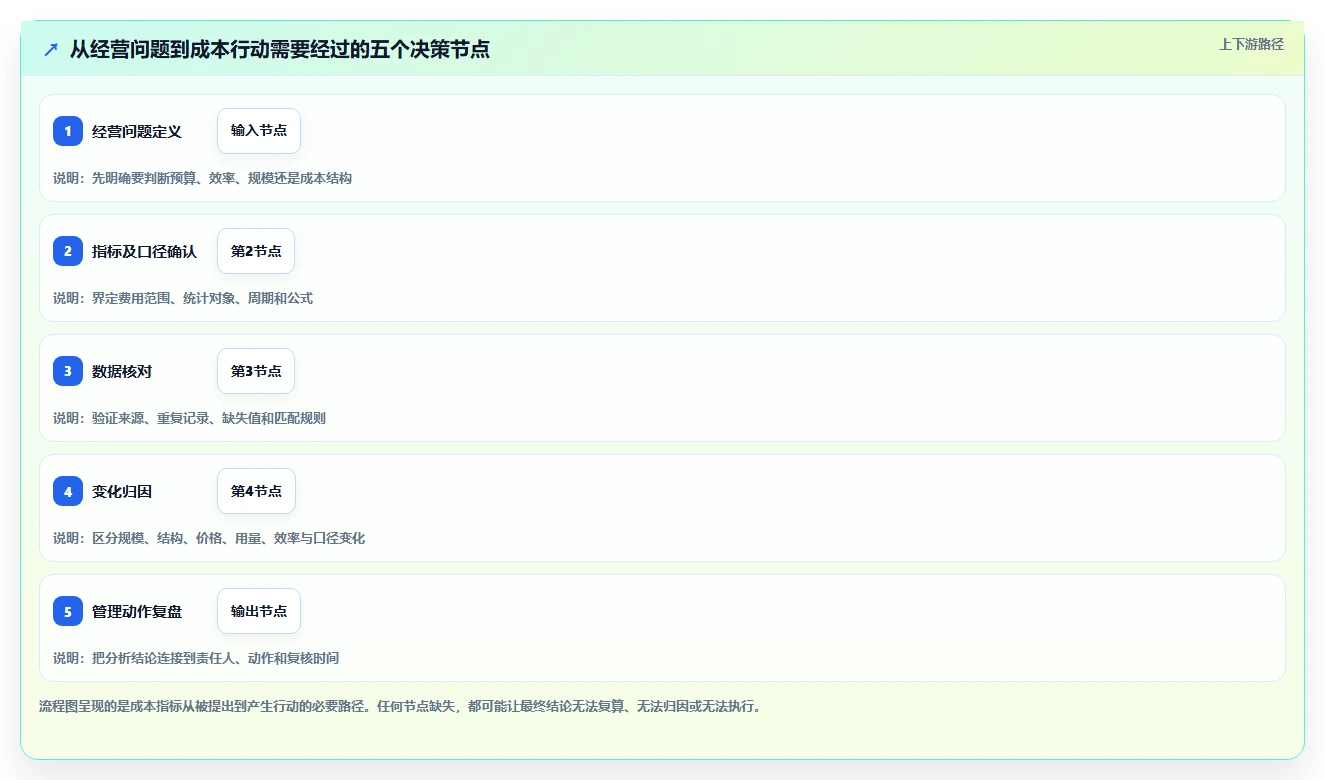Click the number 4 step badge

[x=68, y=491]
